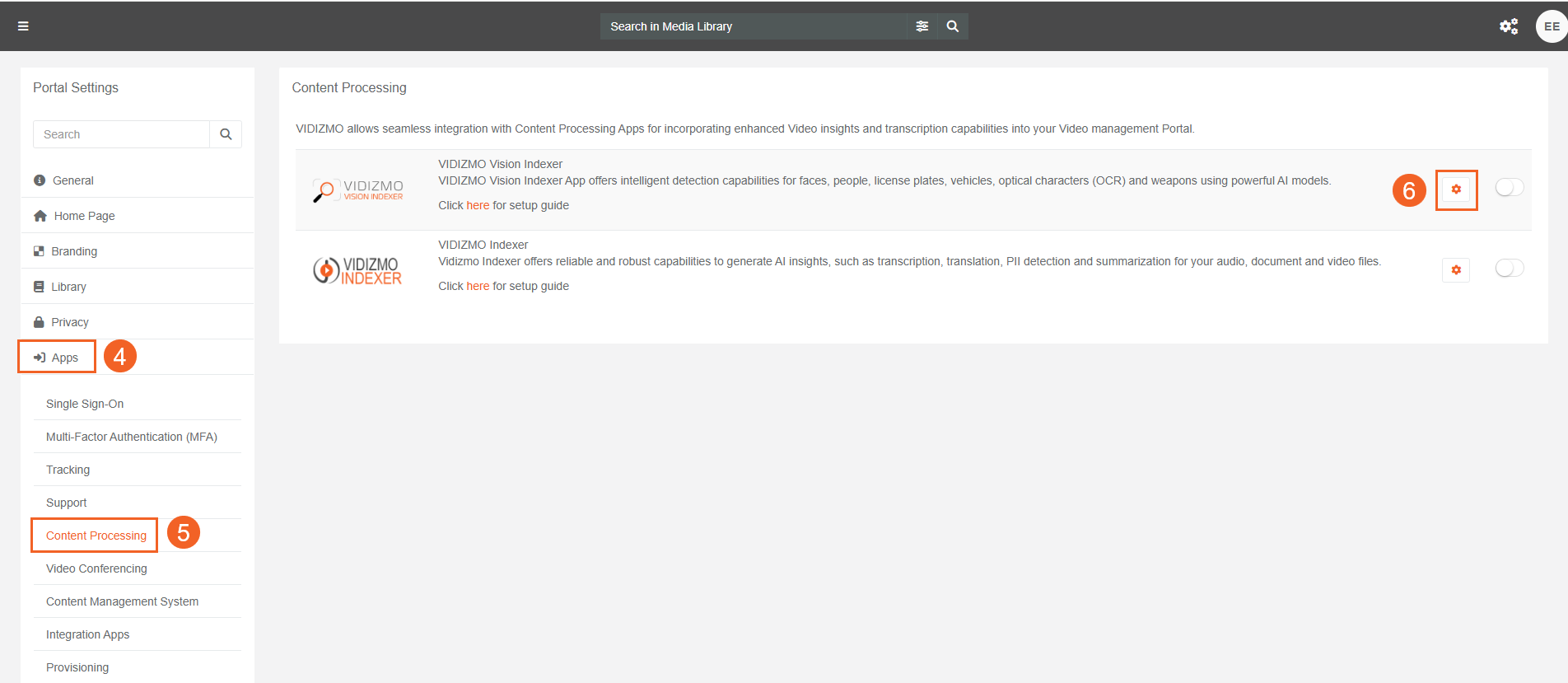Click 'here' link for Vision Indexer setup guide

pyautogui.click(x=478, y=205)
